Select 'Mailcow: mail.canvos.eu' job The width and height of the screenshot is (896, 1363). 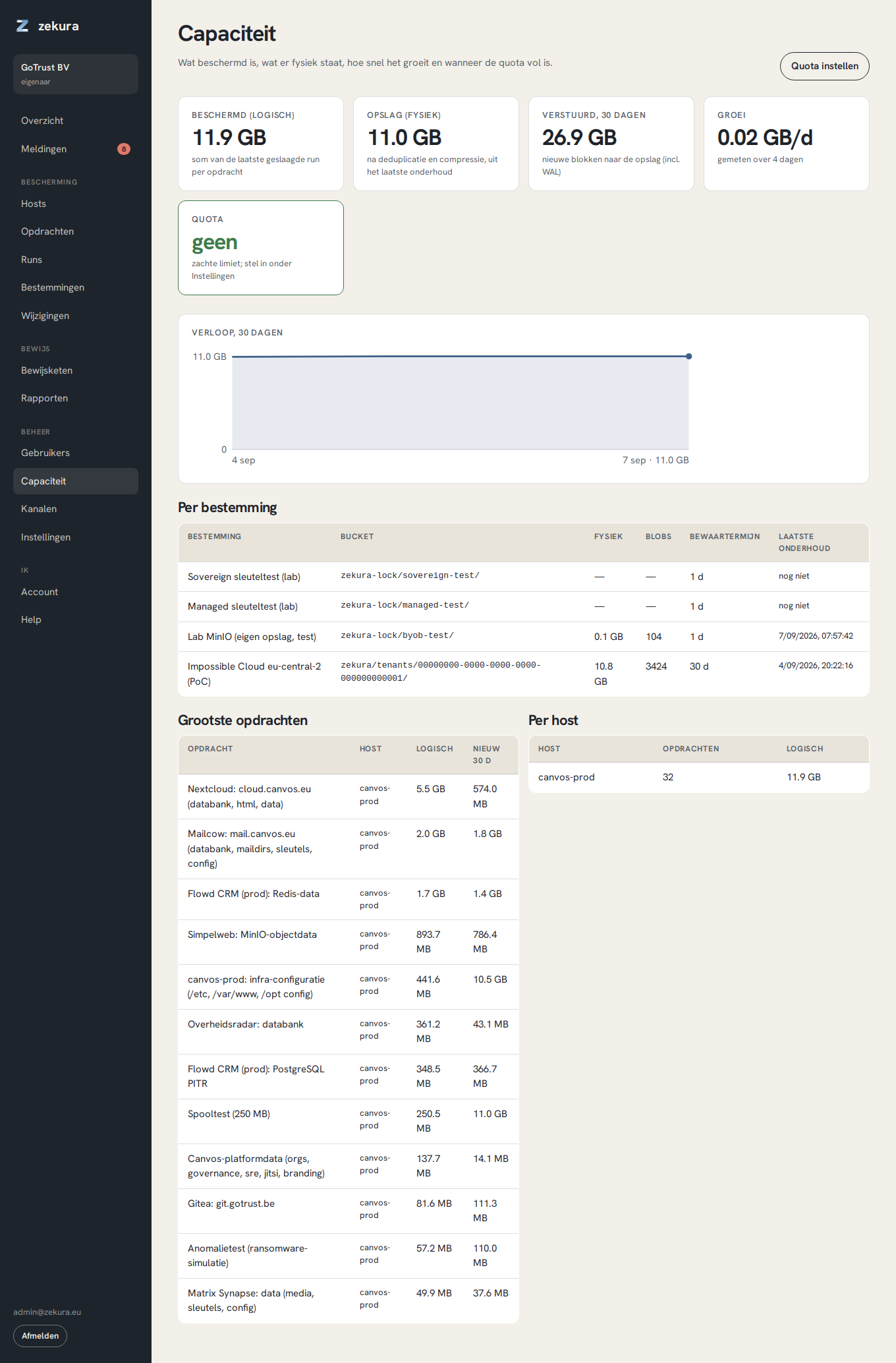[349, 849]
